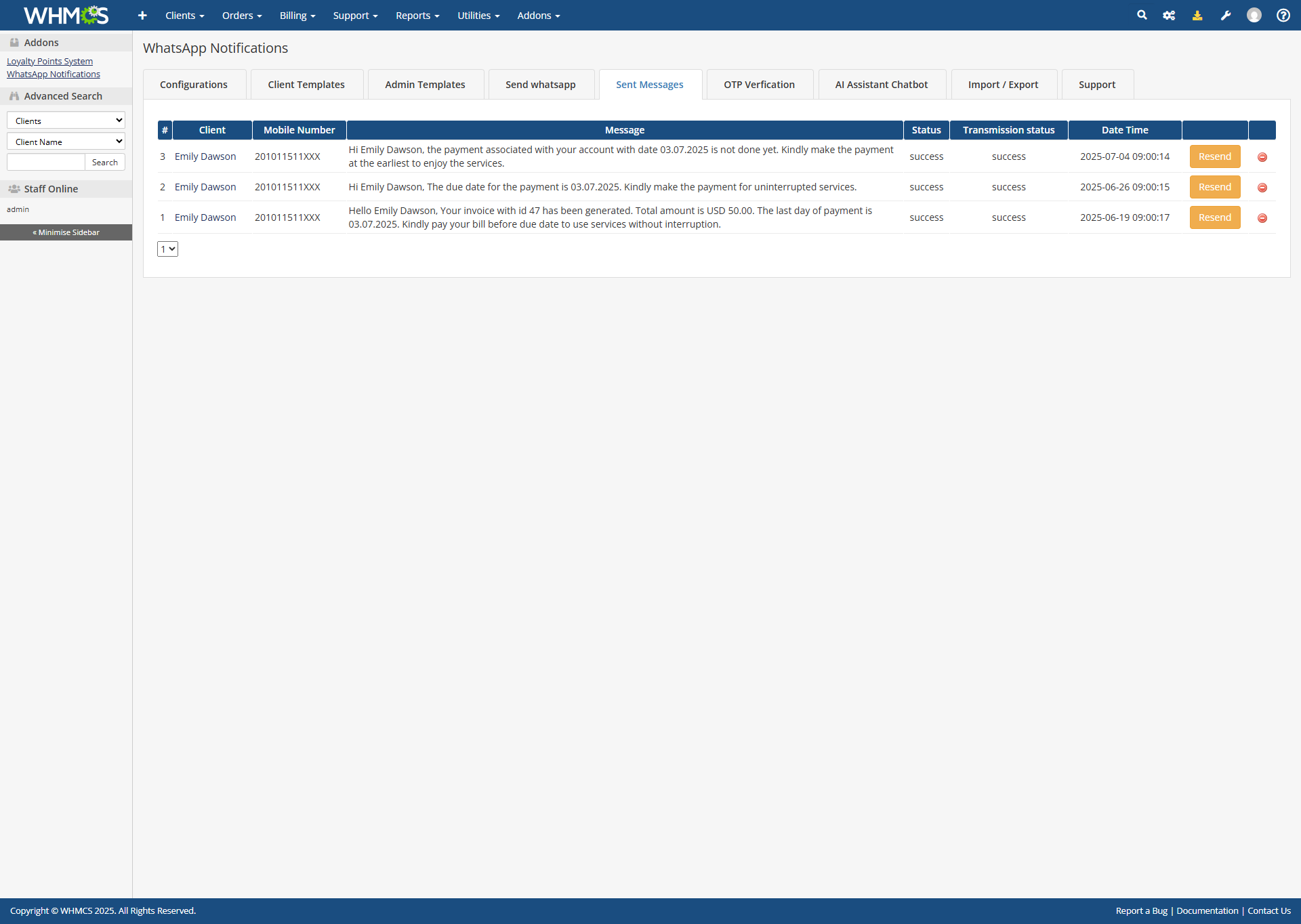
Task: Expand the Client Name field dropdown
Action: (66, 142)
